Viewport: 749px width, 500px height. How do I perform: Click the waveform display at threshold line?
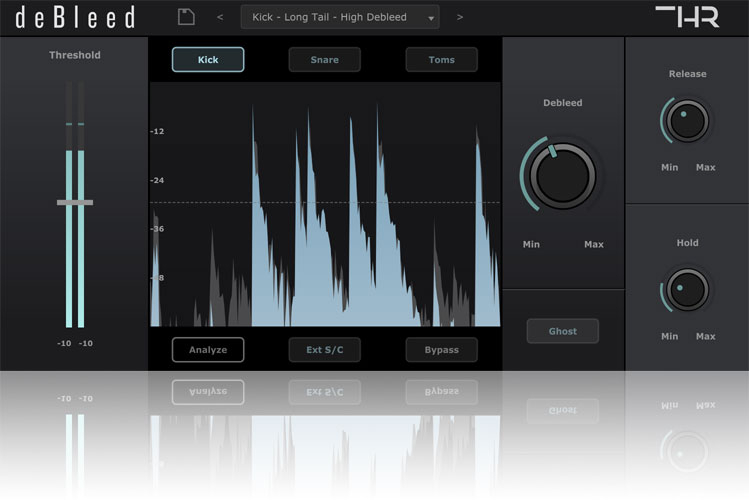click(325, 203)
